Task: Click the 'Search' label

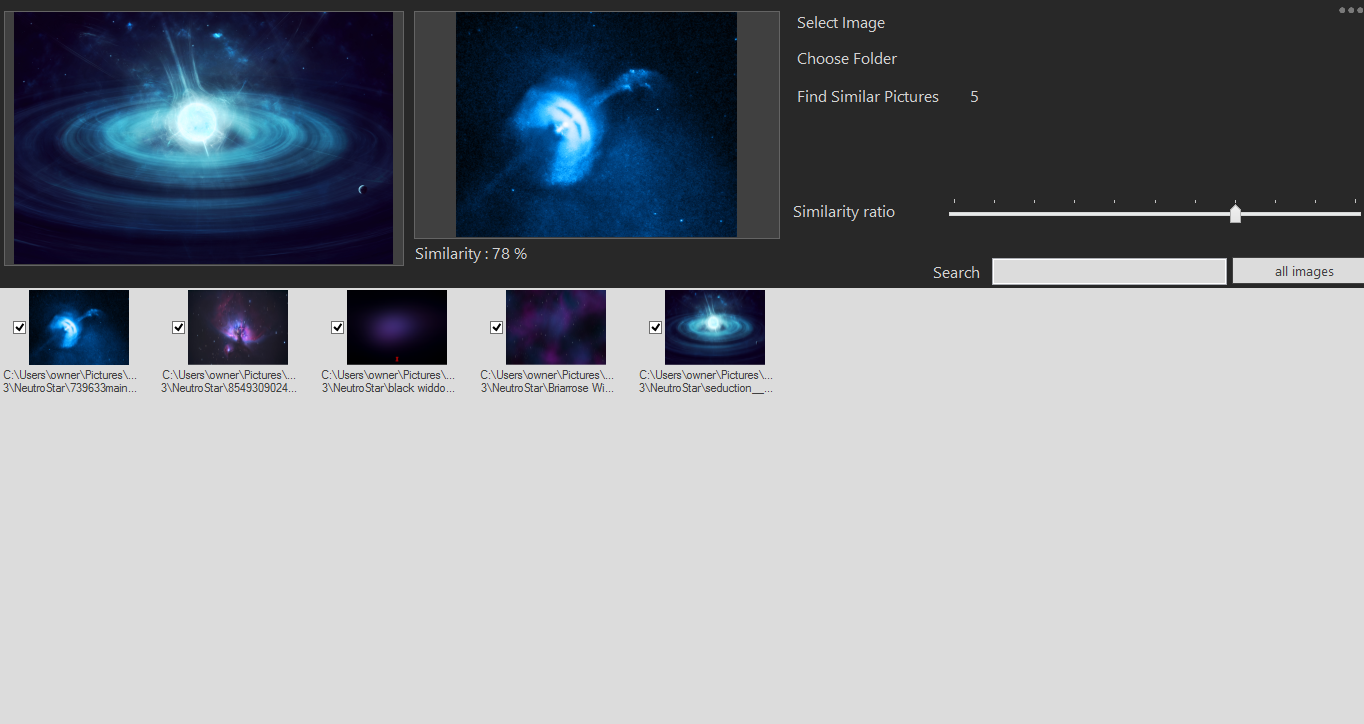Action: point(956,272)
